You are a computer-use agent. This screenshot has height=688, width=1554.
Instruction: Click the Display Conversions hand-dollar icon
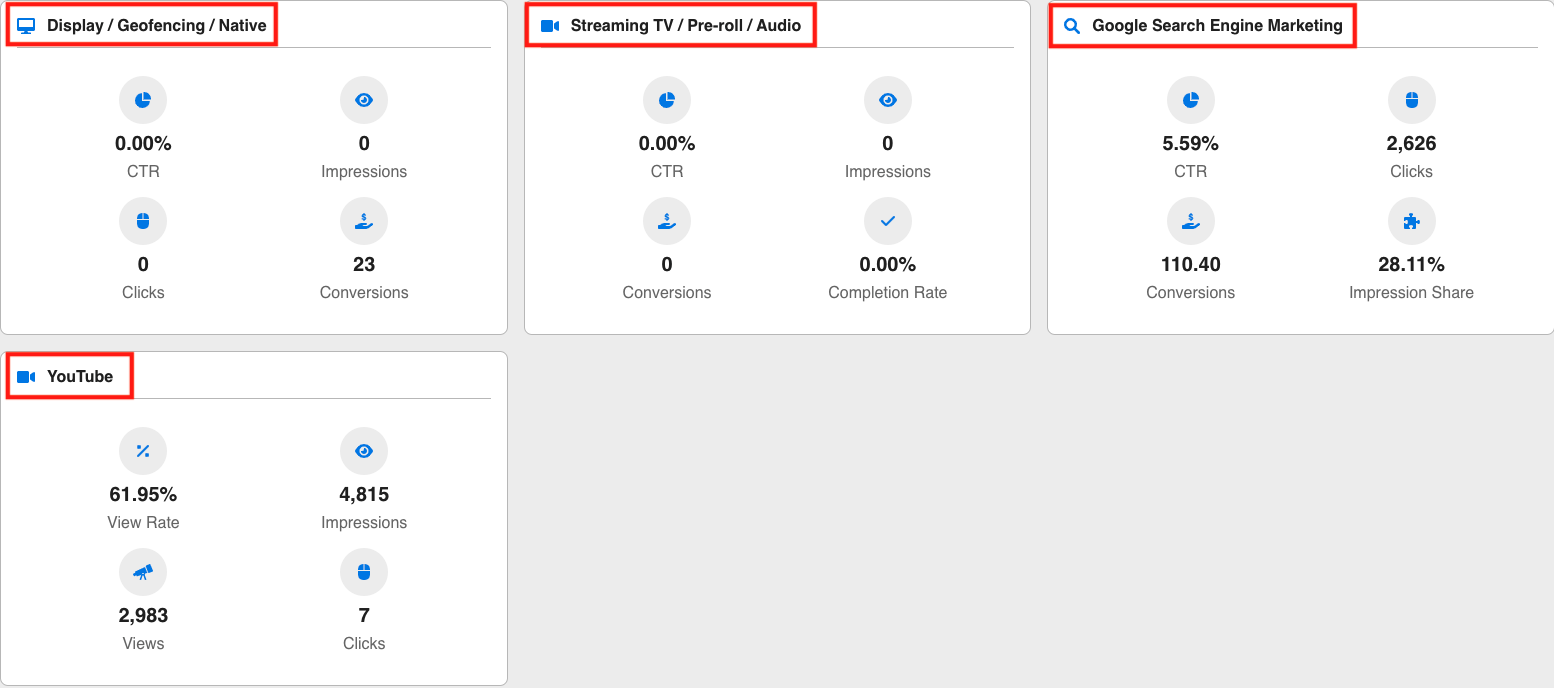click(x=364, y=221)
